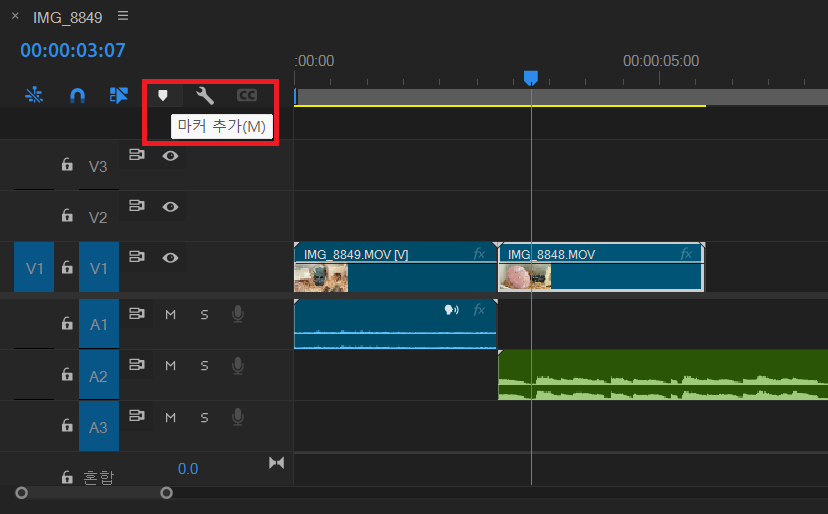Click the right zoom scrollbar handle
Viewport: 828px width, 514px height.
[x=166, y=493]
